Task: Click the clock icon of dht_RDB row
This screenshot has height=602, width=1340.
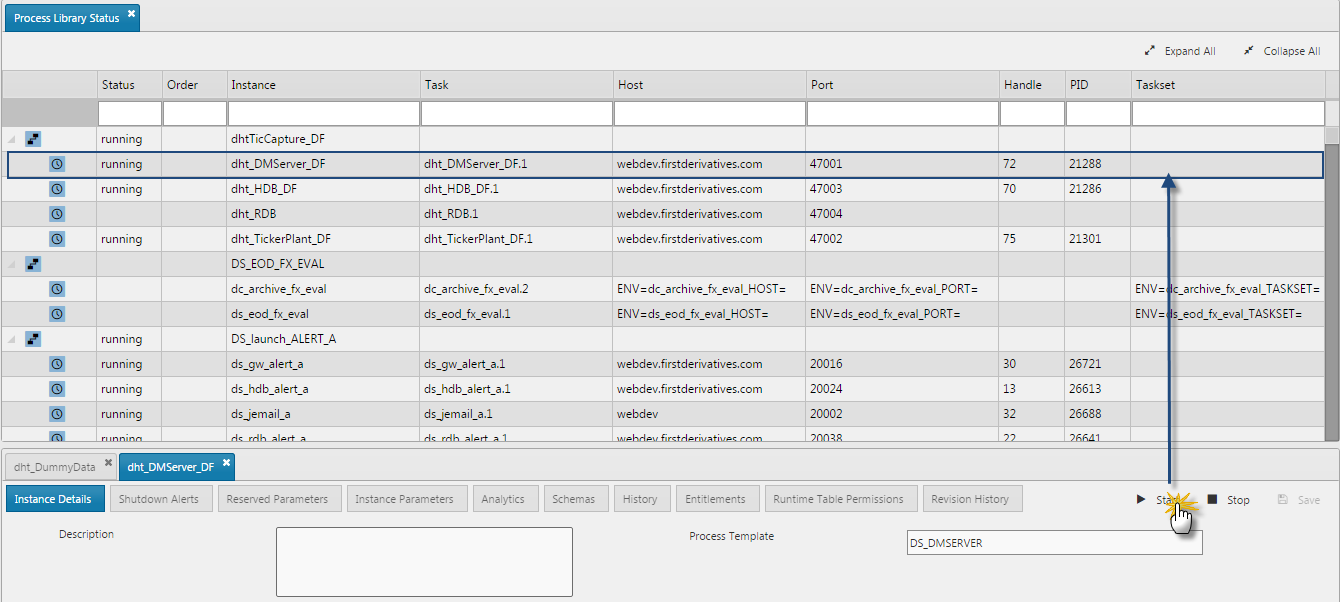Action: point(57,214)
